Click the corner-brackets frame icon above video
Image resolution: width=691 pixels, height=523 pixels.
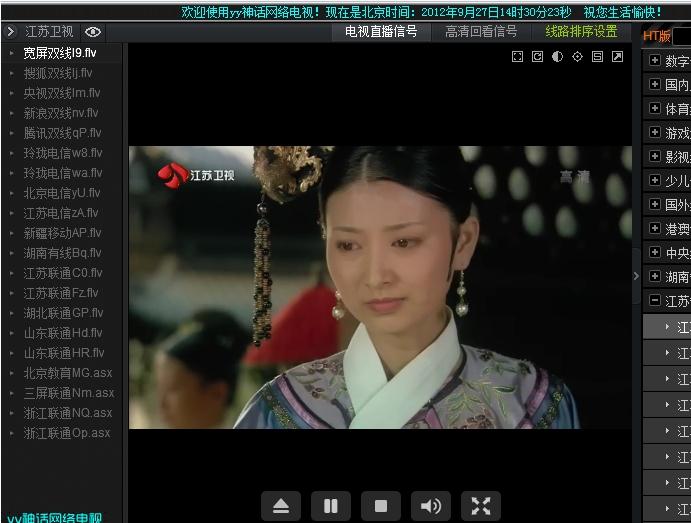click(518, 57)
